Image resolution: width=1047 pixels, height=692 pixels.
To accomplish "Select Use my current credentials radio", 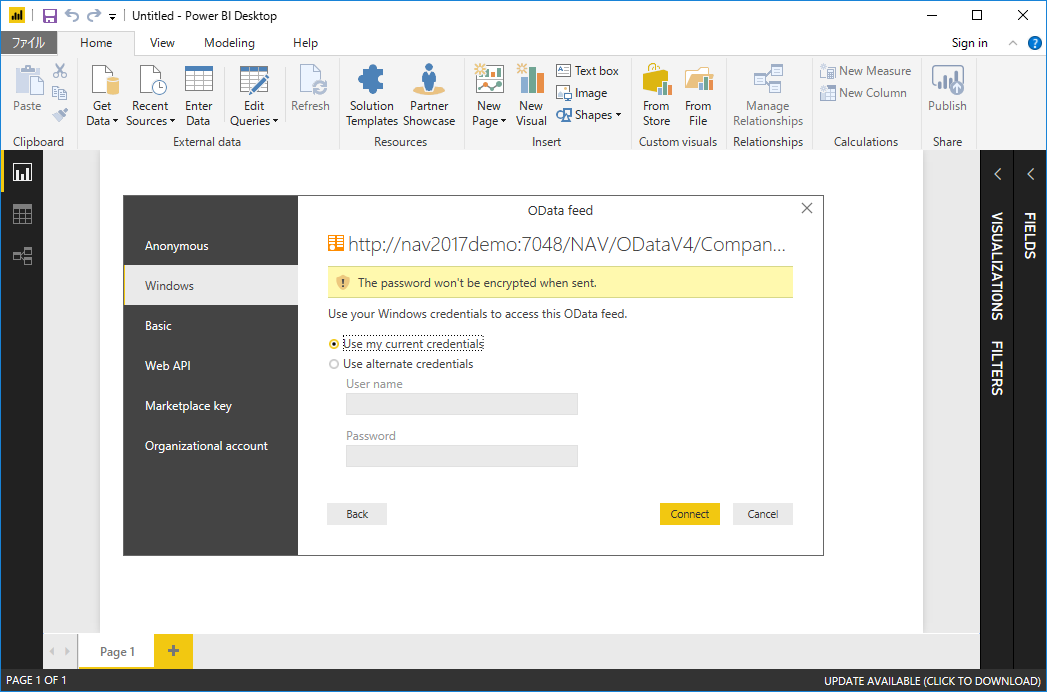I will pyautogui.click(x=334, y=344).
